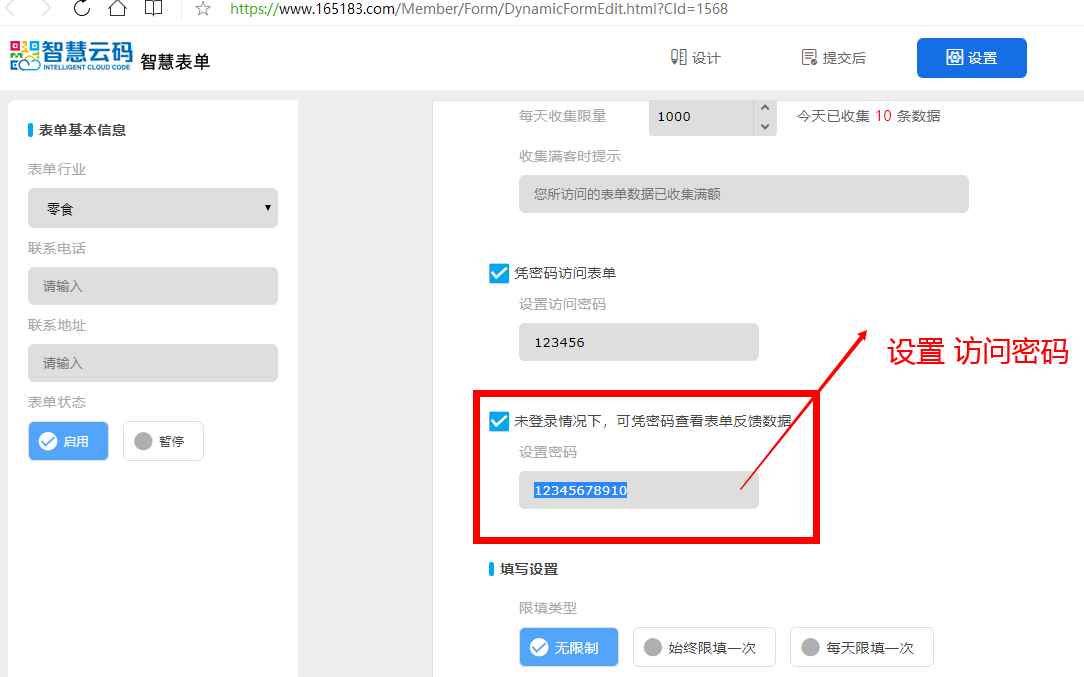This screenshot has height=677, width=1084.
Task: Switch to the 设计 tab
Action: coord(695,58)
